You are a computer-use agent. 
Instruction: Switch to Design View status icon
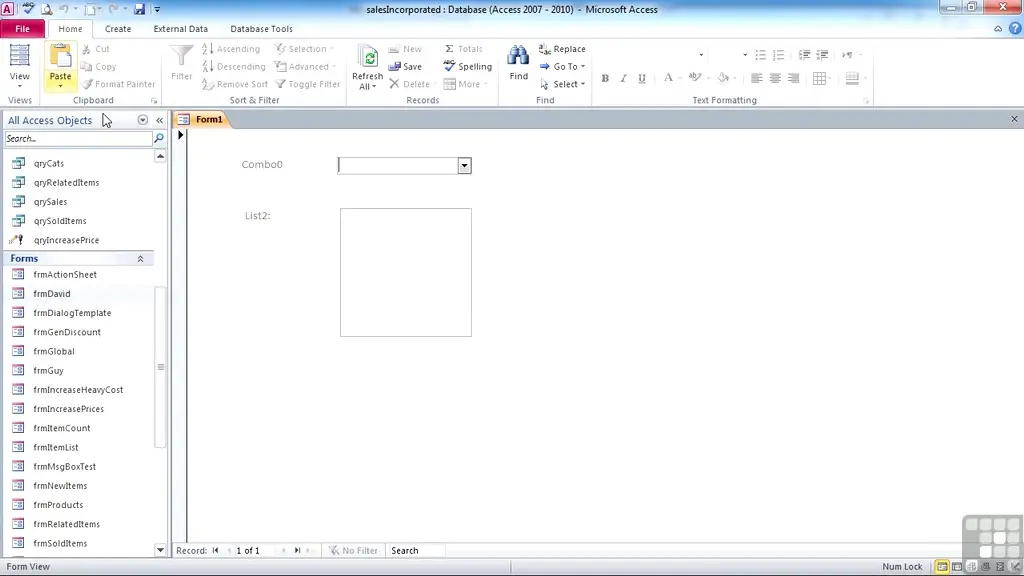click(1015, 567)
